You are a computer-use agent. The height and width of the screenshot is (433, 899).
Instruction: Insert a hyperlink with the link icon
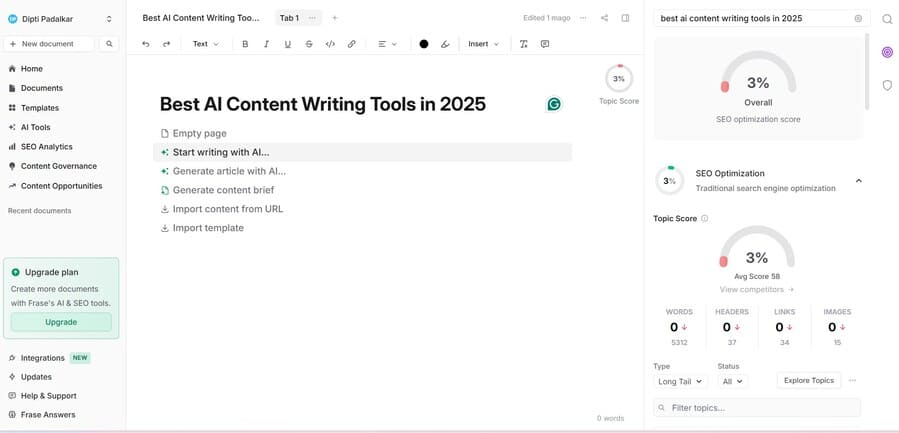pos(352,44)
